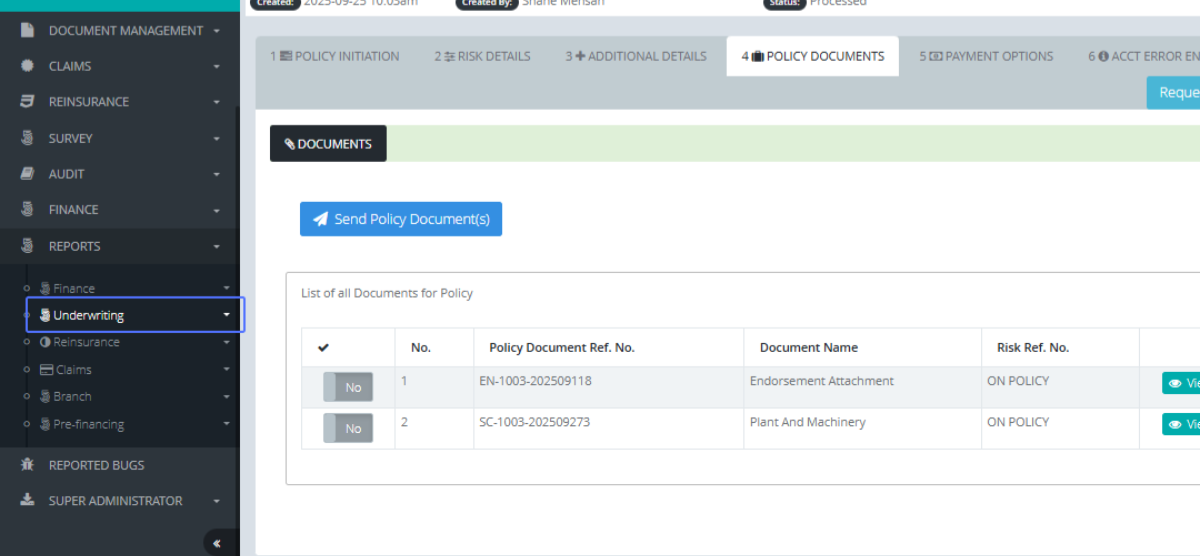Click the Super Administrator download icon

pyautogui.click(x=28, y=501)
